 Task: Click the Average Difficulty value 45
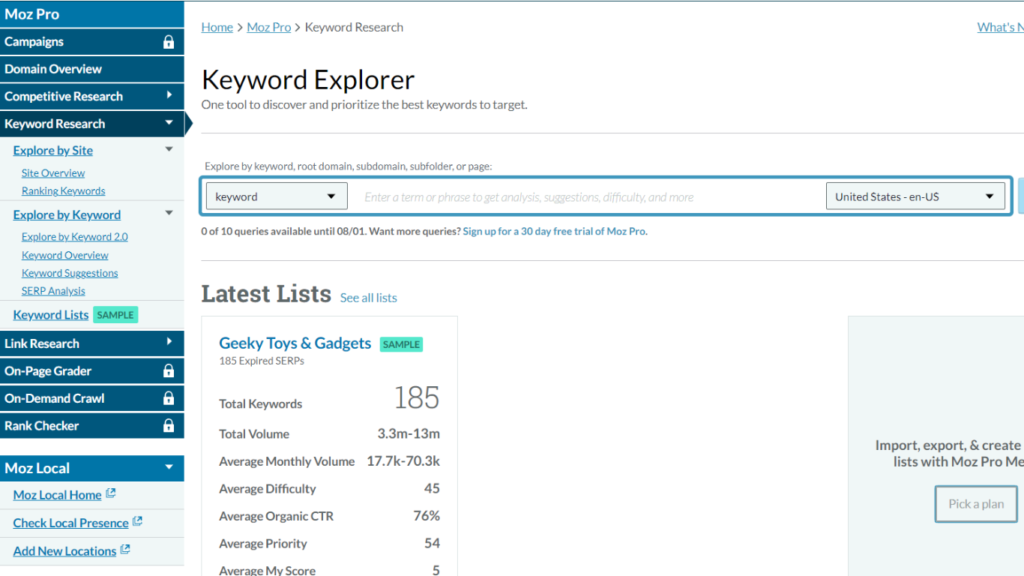(x=432, y=488)
